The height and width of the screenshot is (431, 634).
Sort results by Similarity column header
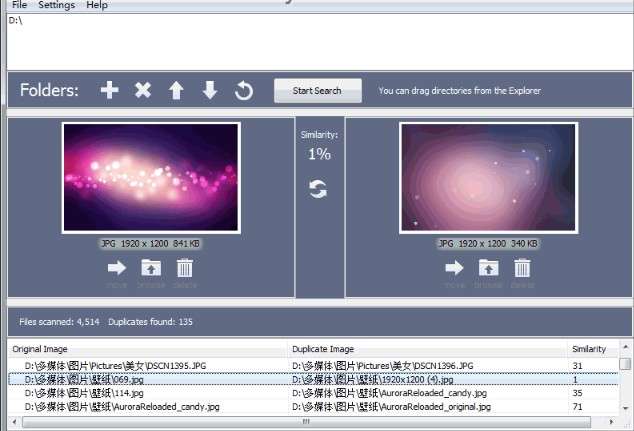[589, 349]
